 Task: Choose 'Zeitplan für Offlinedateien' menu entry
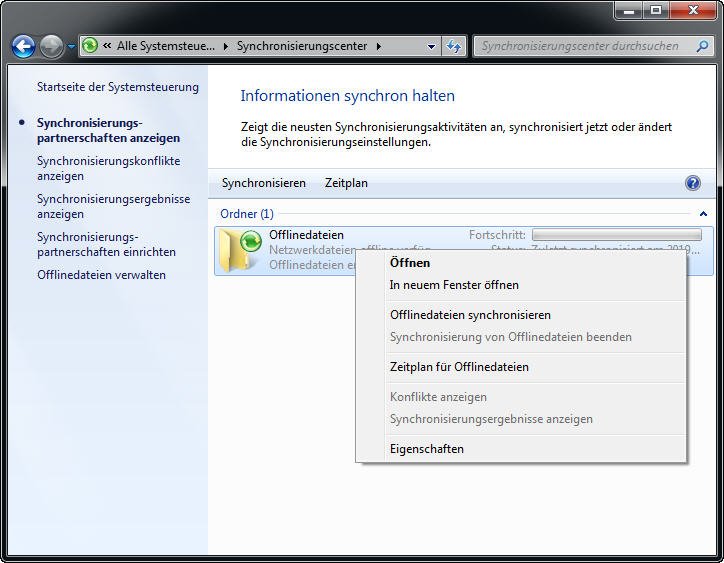coord(520,367)
